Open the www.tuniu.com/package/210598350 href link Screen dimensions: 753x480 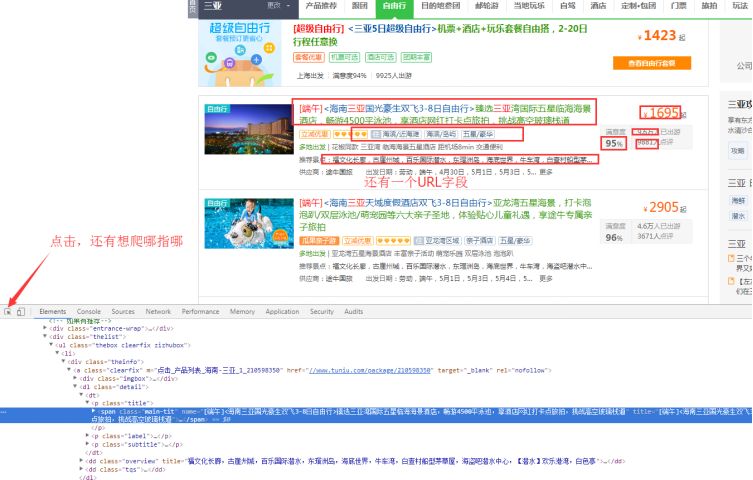coord(370,370)
